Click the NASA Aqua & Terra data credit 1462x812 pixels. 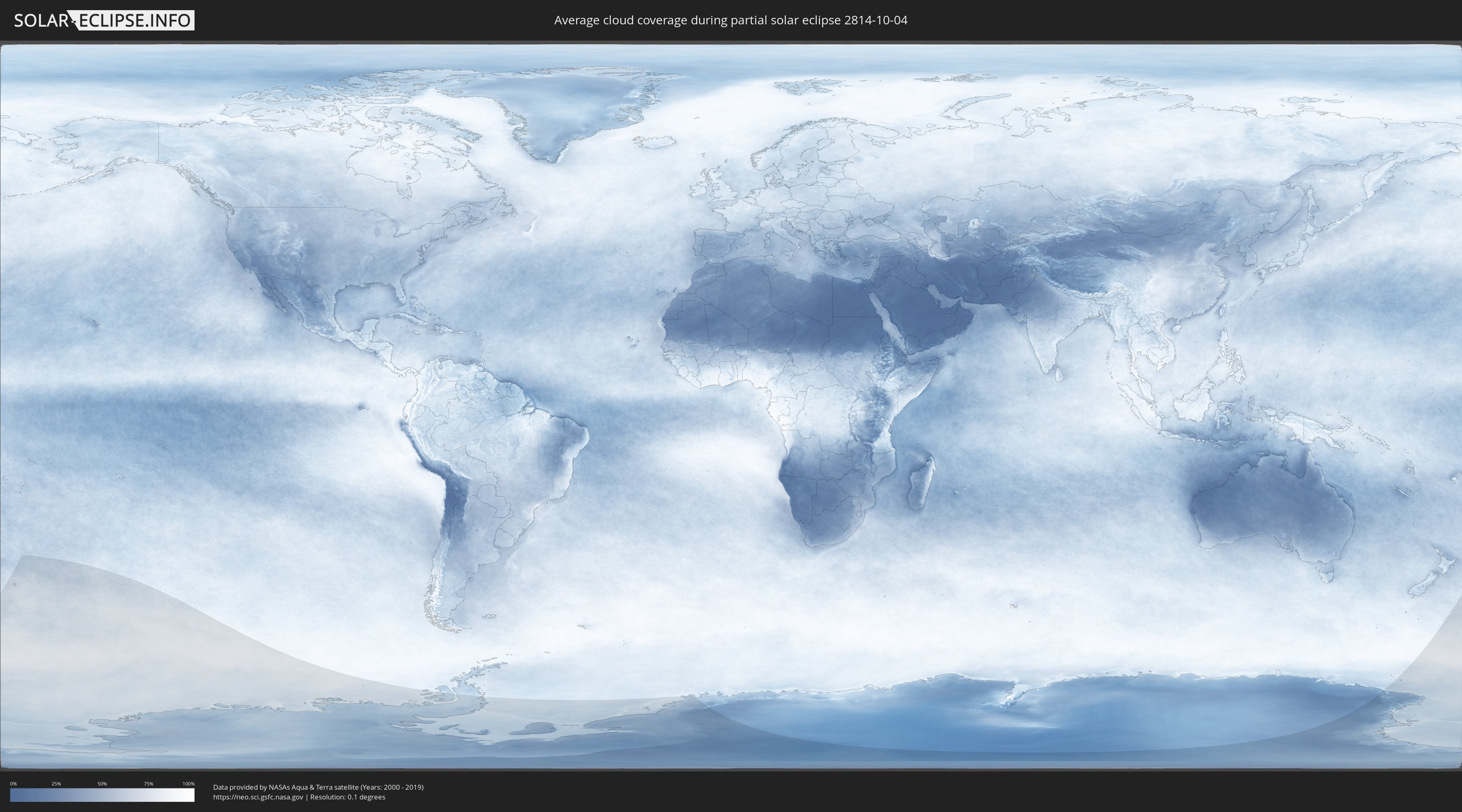click(318, 787)
